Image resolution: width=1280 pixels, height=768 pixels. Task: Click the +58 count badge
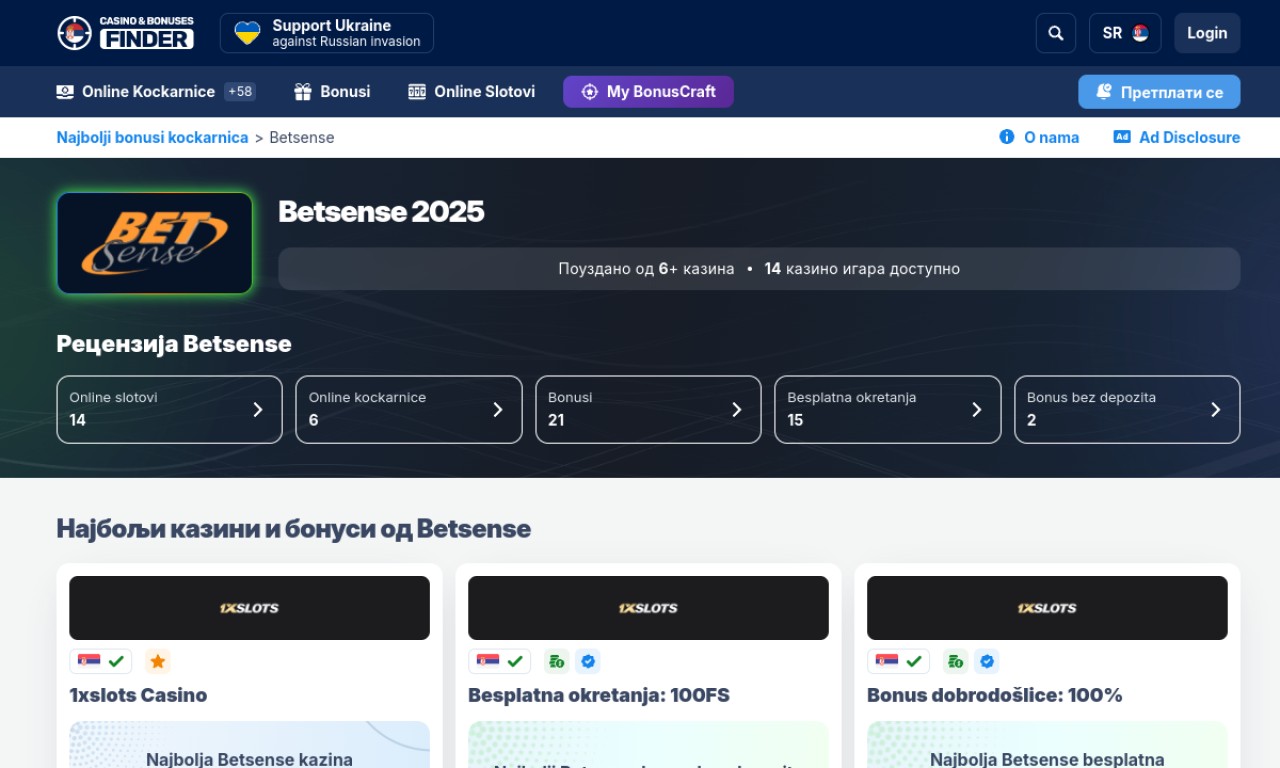point(240,92)
